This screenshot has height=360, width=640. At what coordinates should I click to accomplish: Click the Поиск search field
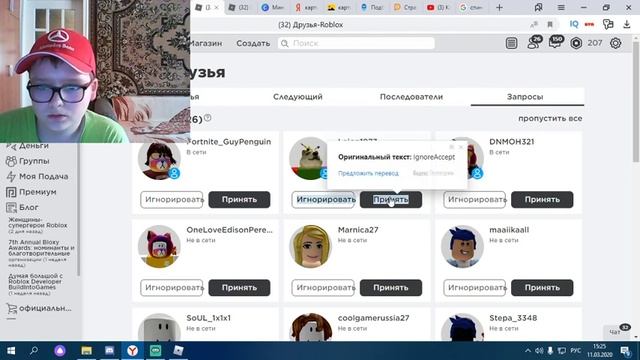[356, 43]
